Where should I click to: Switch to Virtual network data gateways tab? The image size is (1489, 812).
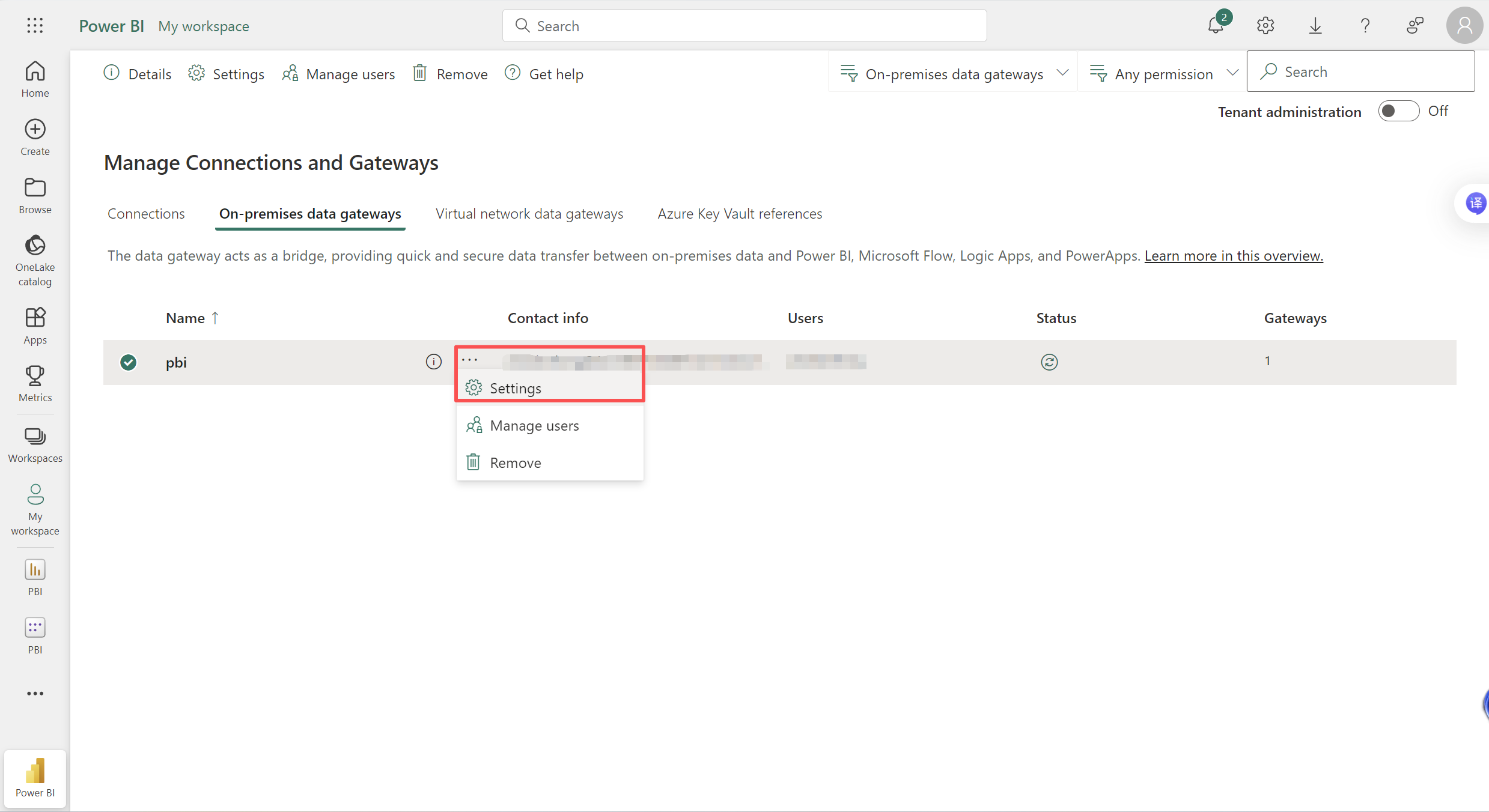(x=529, y=214)
